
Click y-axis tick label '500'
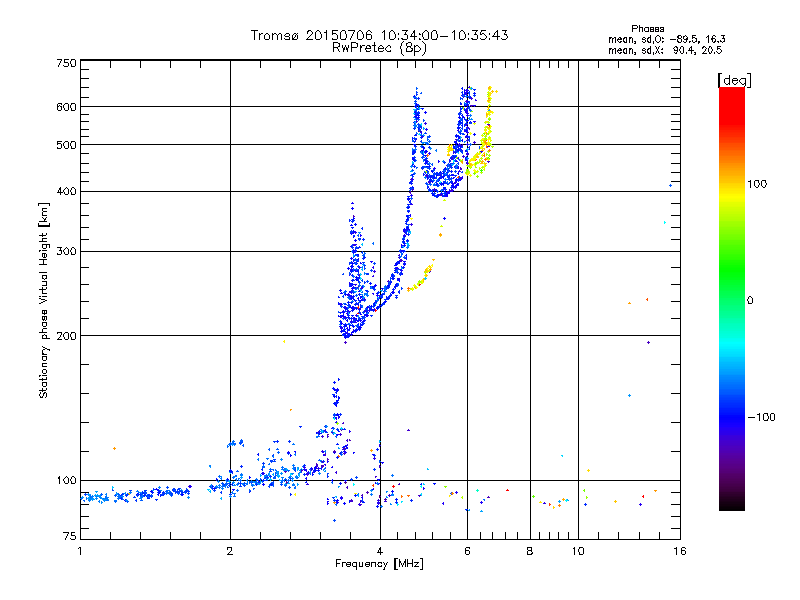(x=66, y=145)
